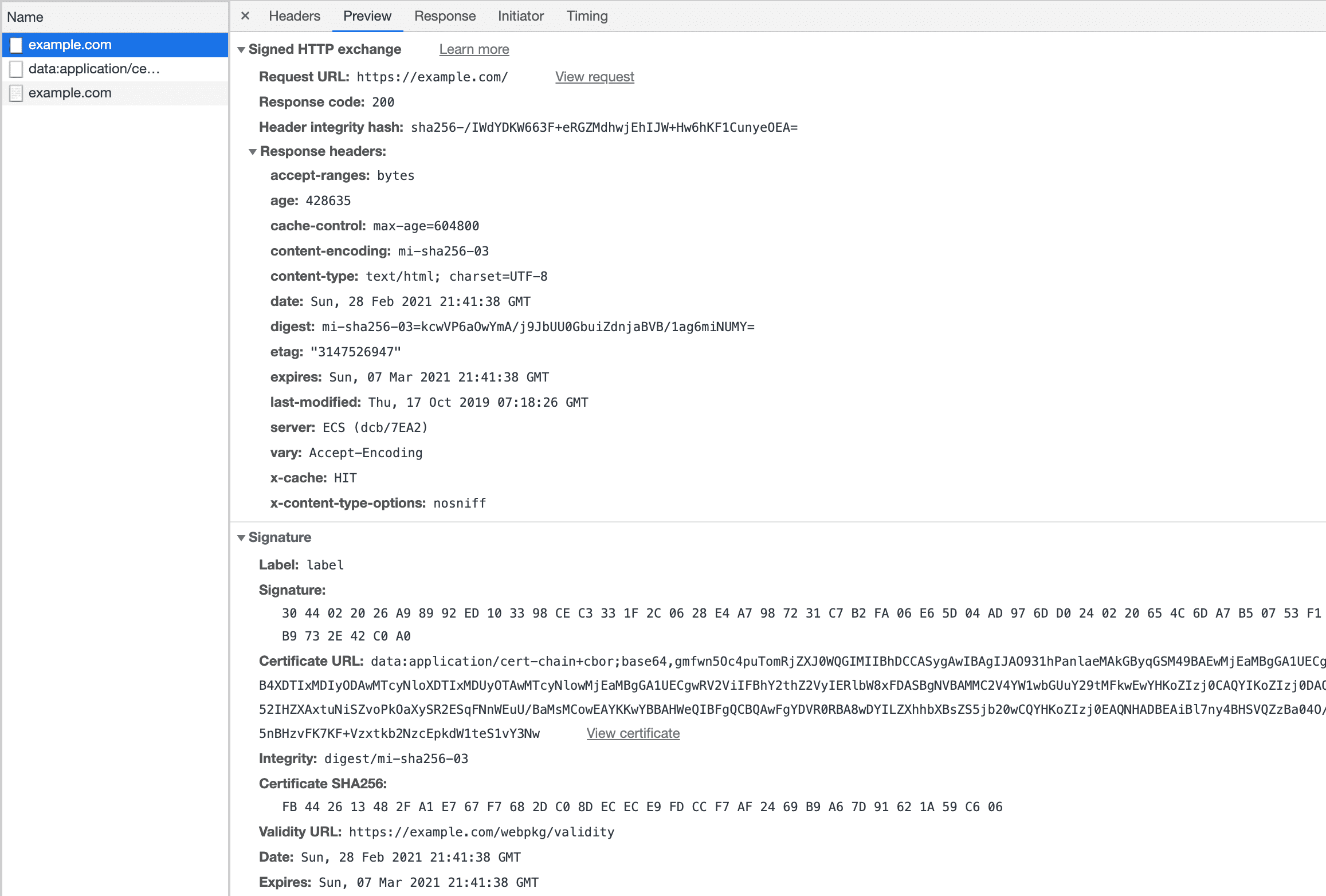The height and width of the screenshot is (896, 1326).
Task: Collapse the Signature section
Action: (242, 538)
